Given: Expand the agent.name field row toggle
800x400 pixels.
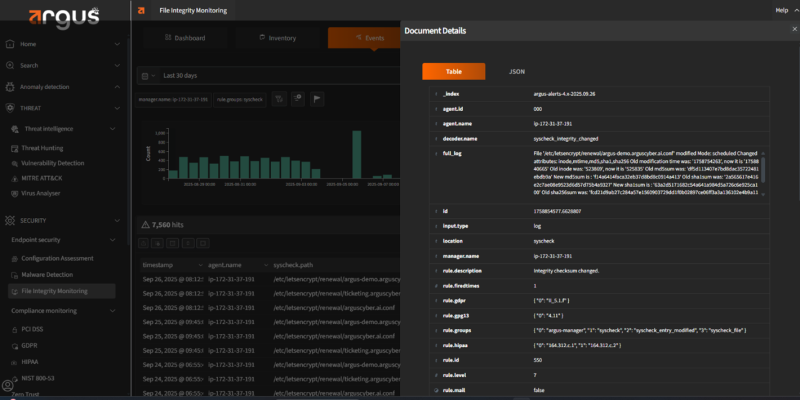Looking at the screenshot, I should click(x=435, y=123).
